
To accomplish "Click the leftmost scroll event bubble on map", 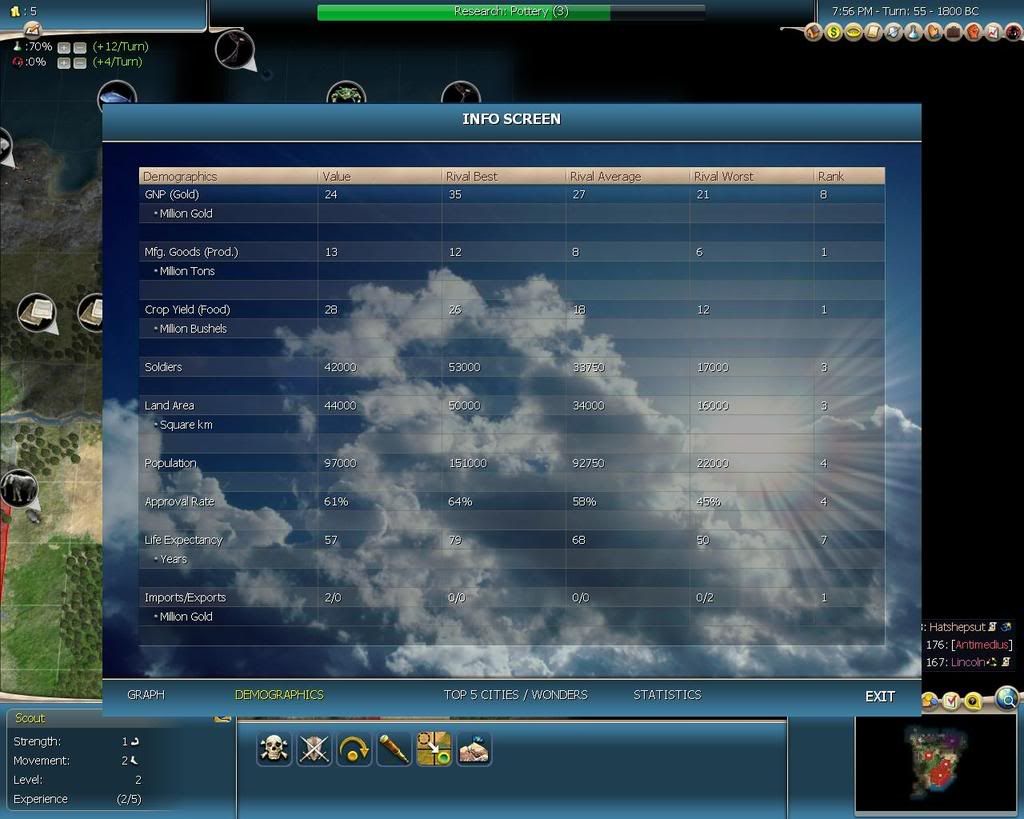I will [37, 313].
